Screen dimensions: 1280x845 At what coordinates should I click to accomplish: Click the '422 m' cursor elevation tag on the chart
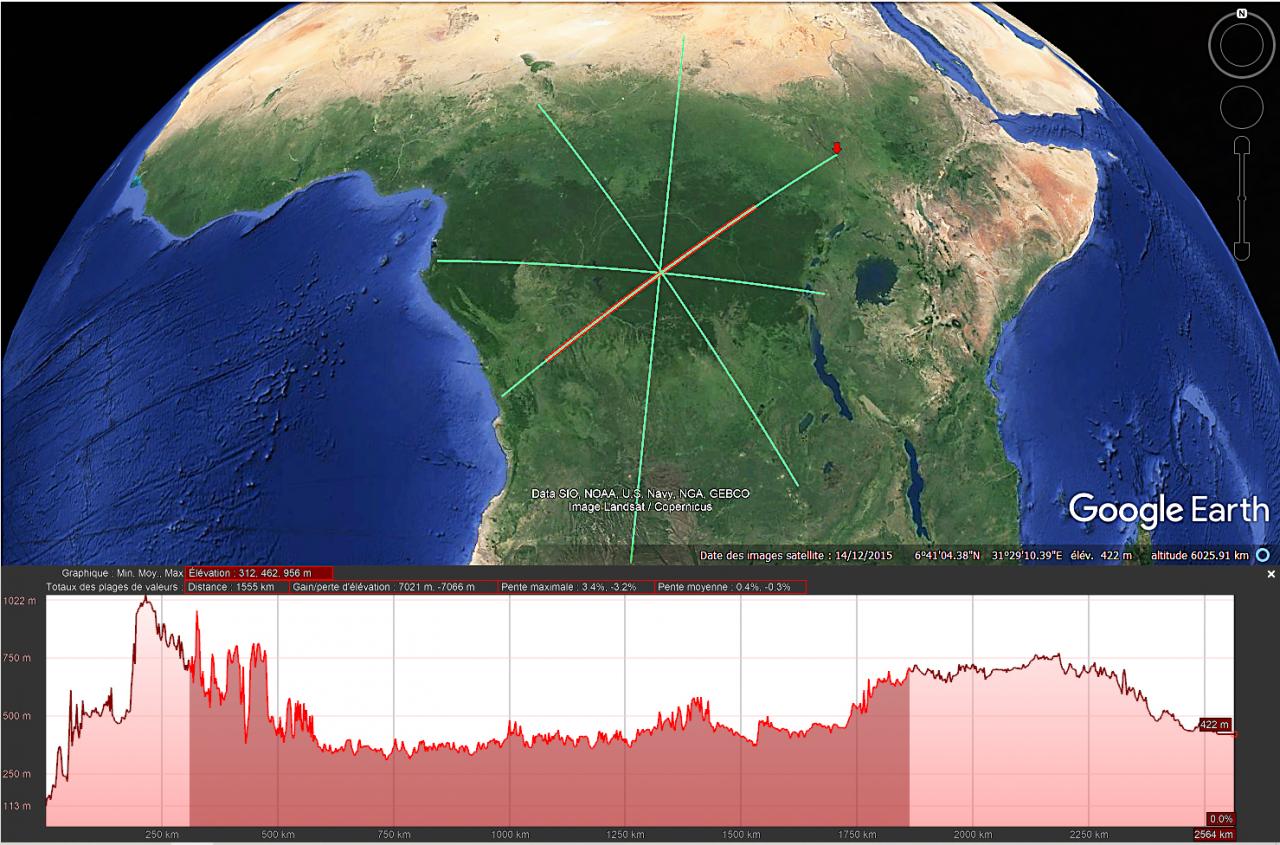1214,725
